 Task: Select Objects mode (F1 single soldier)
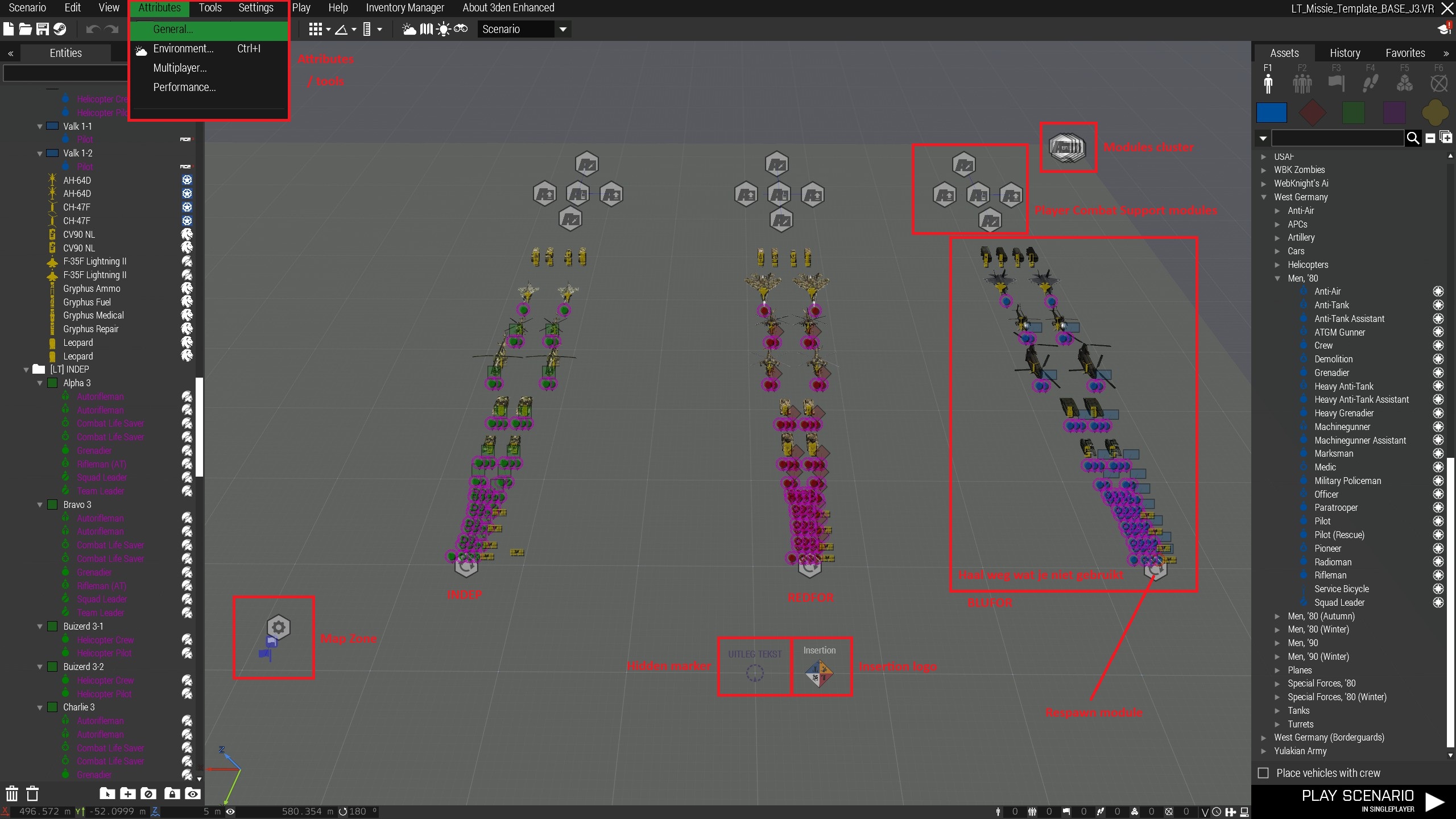(1268, 84)
